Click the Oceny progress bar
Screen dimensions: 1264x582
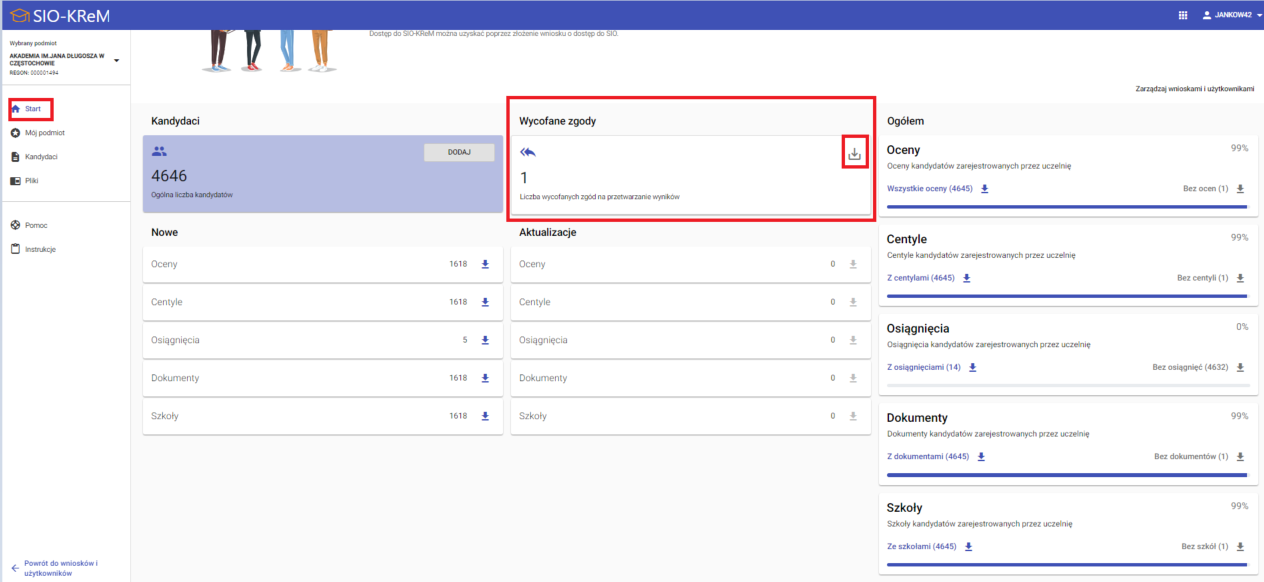[x=1067, y=207]
